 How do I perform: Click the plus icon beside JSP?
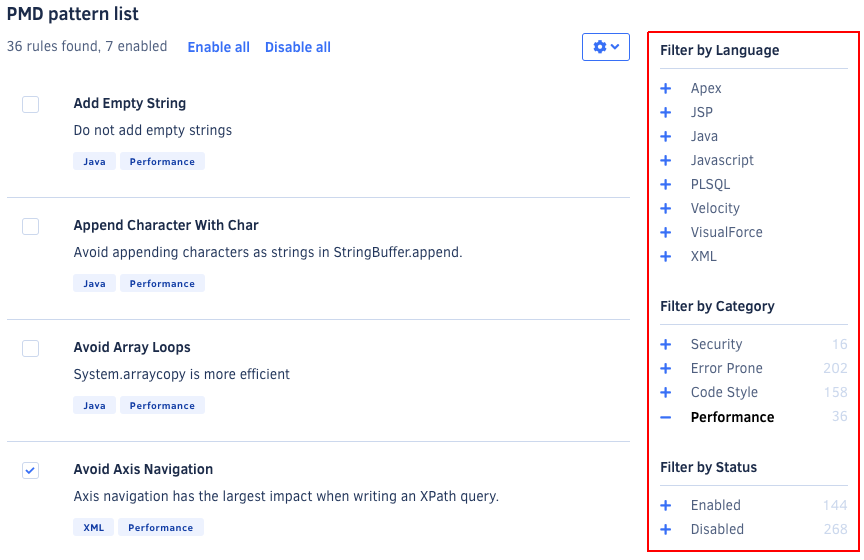coord(666,113)
